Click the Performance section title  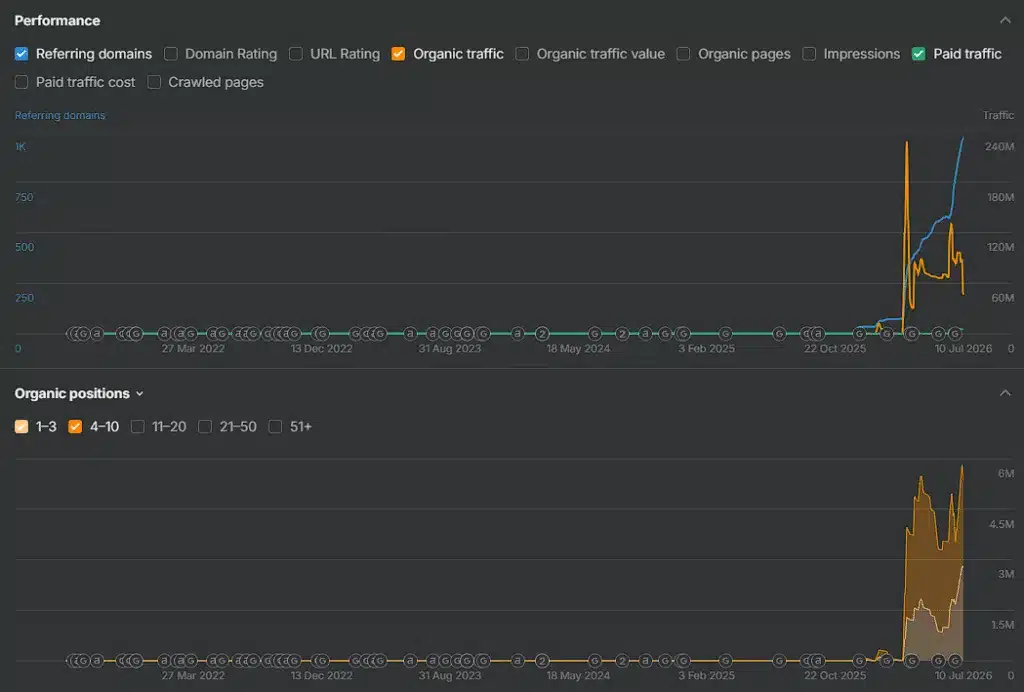point(57,20)
